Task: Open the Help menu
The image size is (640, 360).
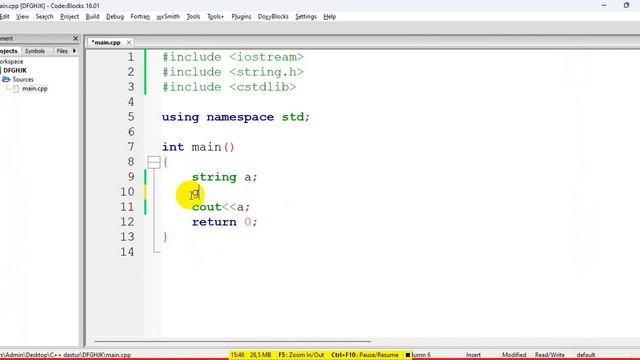Action: 329,17
